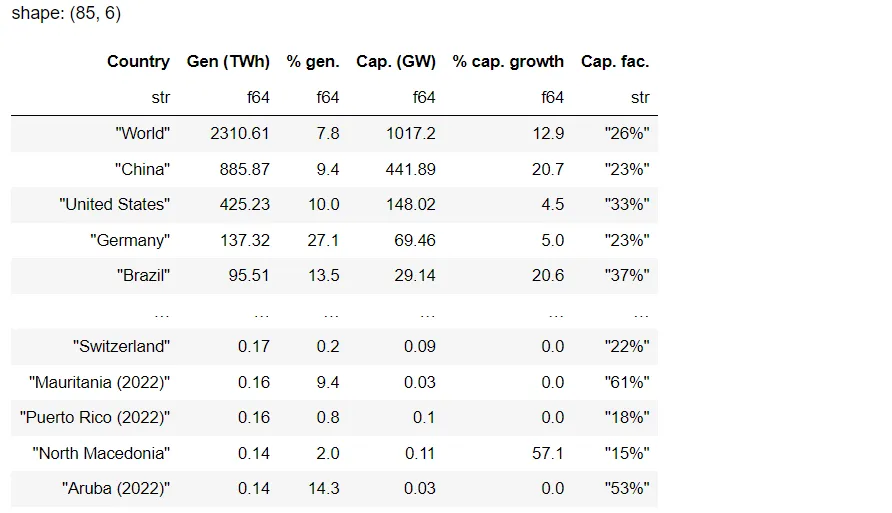
Task: Select the "Puerto Rico (2022)" cell
Action: pos(95,418)
